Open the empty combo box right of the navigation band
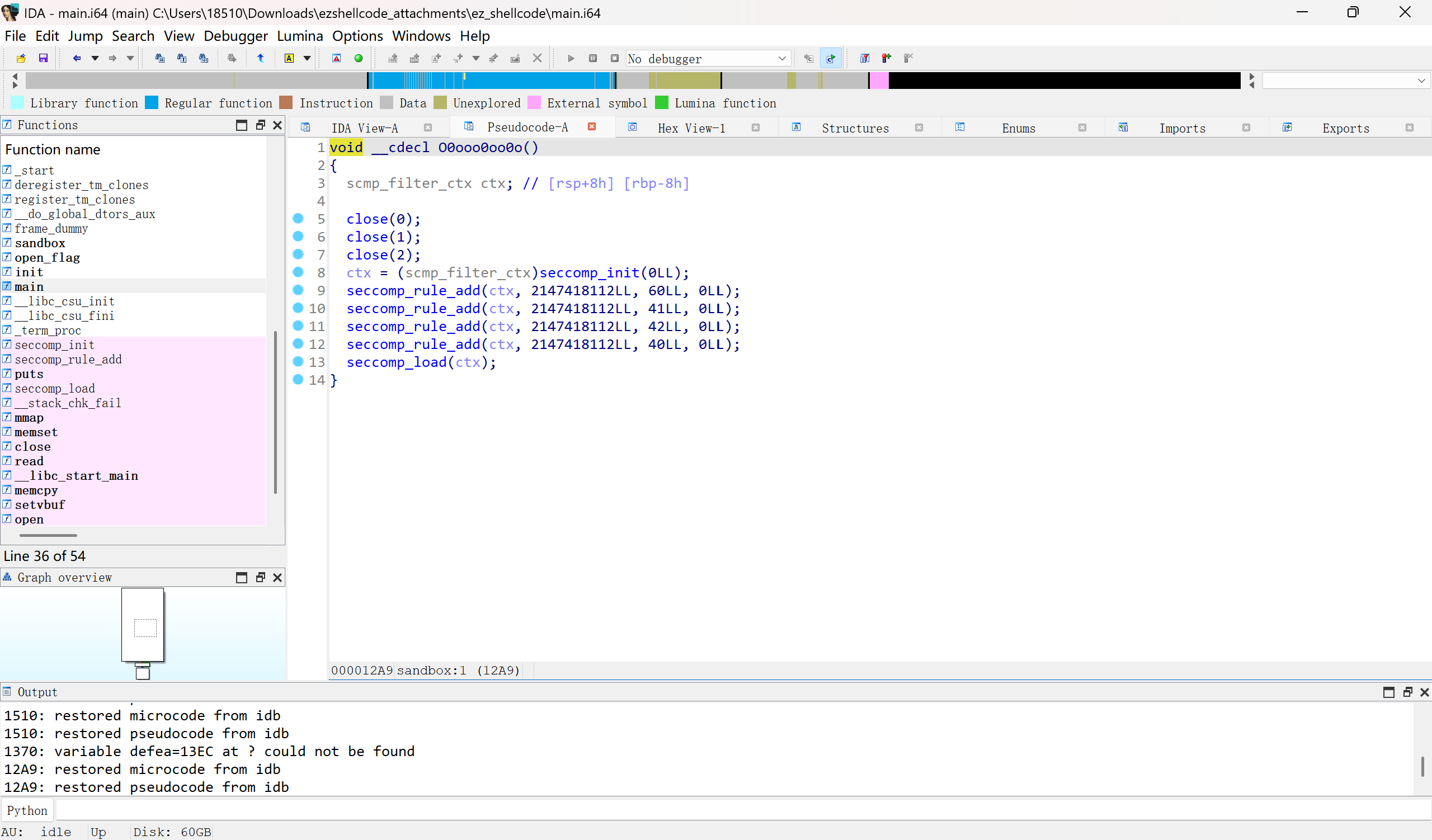The width and height of the screenshot is (1432, 840). tap(1345, 81)
